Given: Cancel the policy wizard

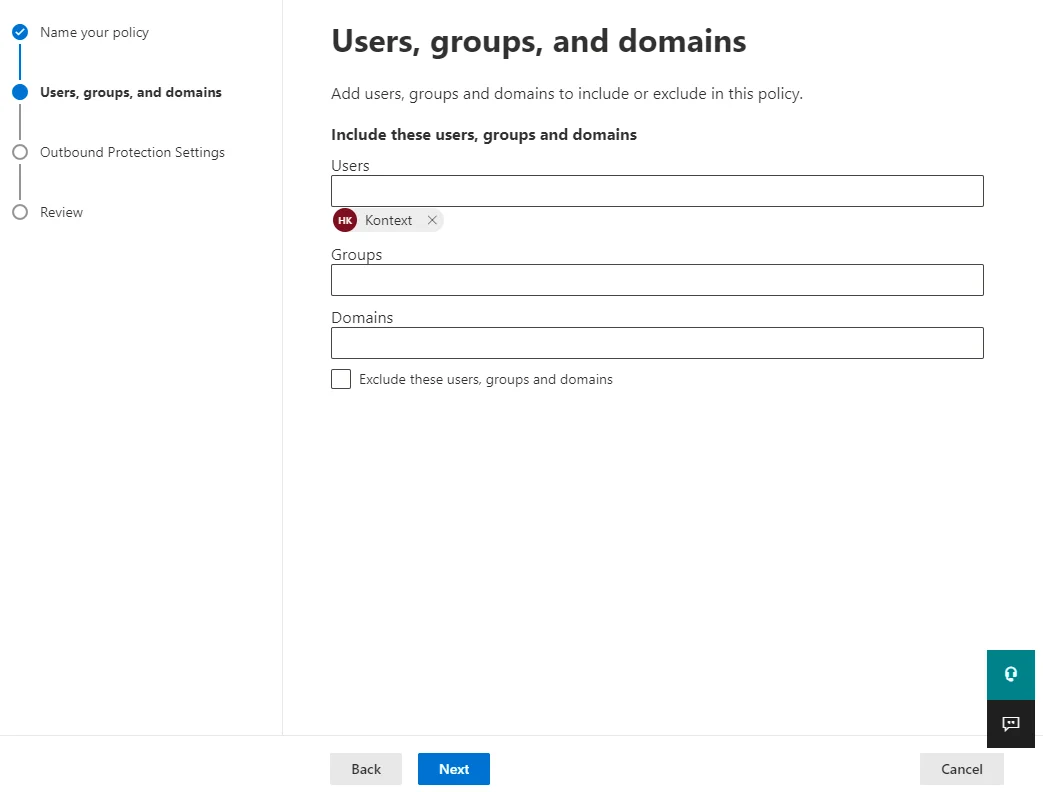Looking at the screenshot, I should (961, 769).
